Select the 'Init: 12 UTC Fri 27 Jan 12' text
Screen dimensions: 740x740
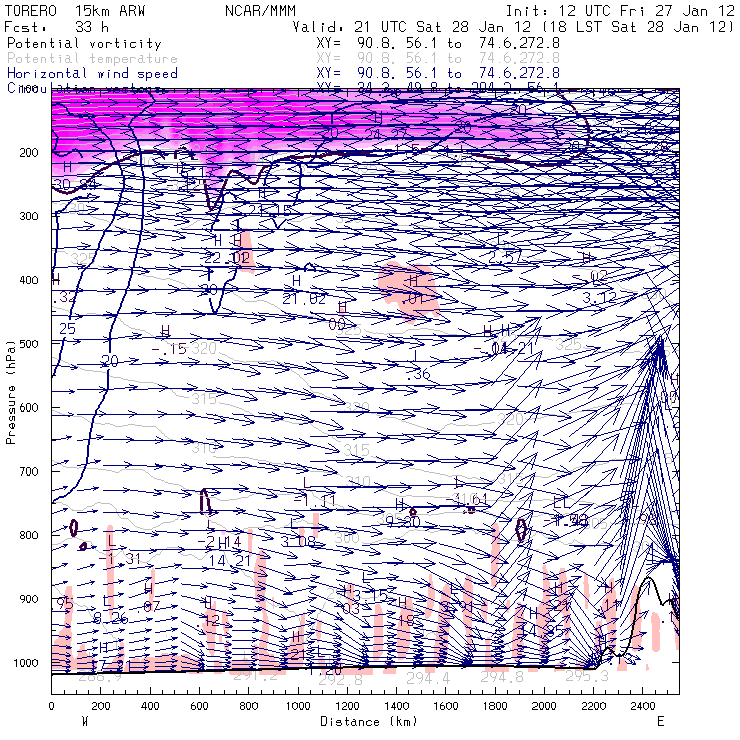tap(620, 11)
